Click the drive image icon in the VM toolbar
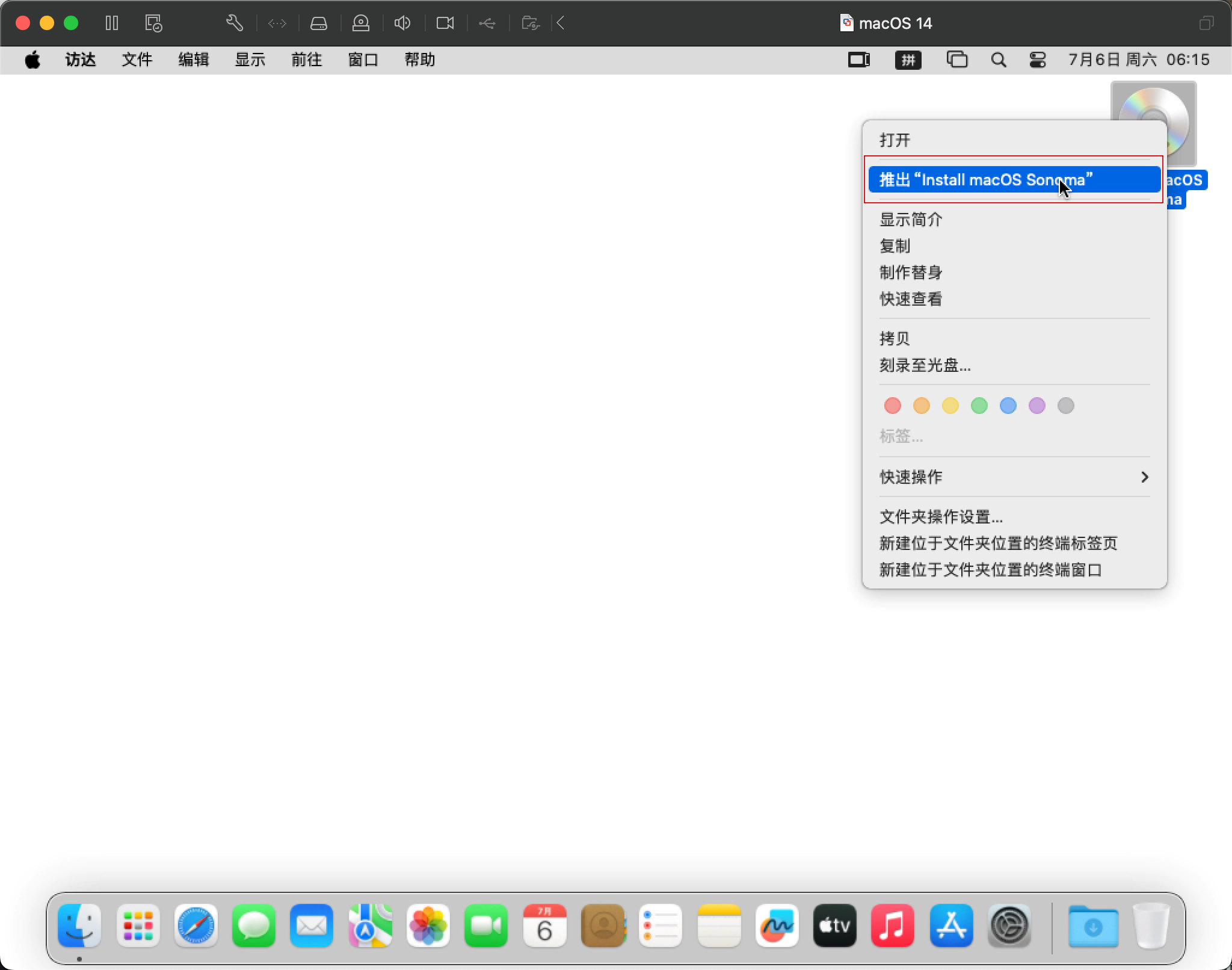The image size is (1232, 970). pyautogui.click(x=319, y=23)
